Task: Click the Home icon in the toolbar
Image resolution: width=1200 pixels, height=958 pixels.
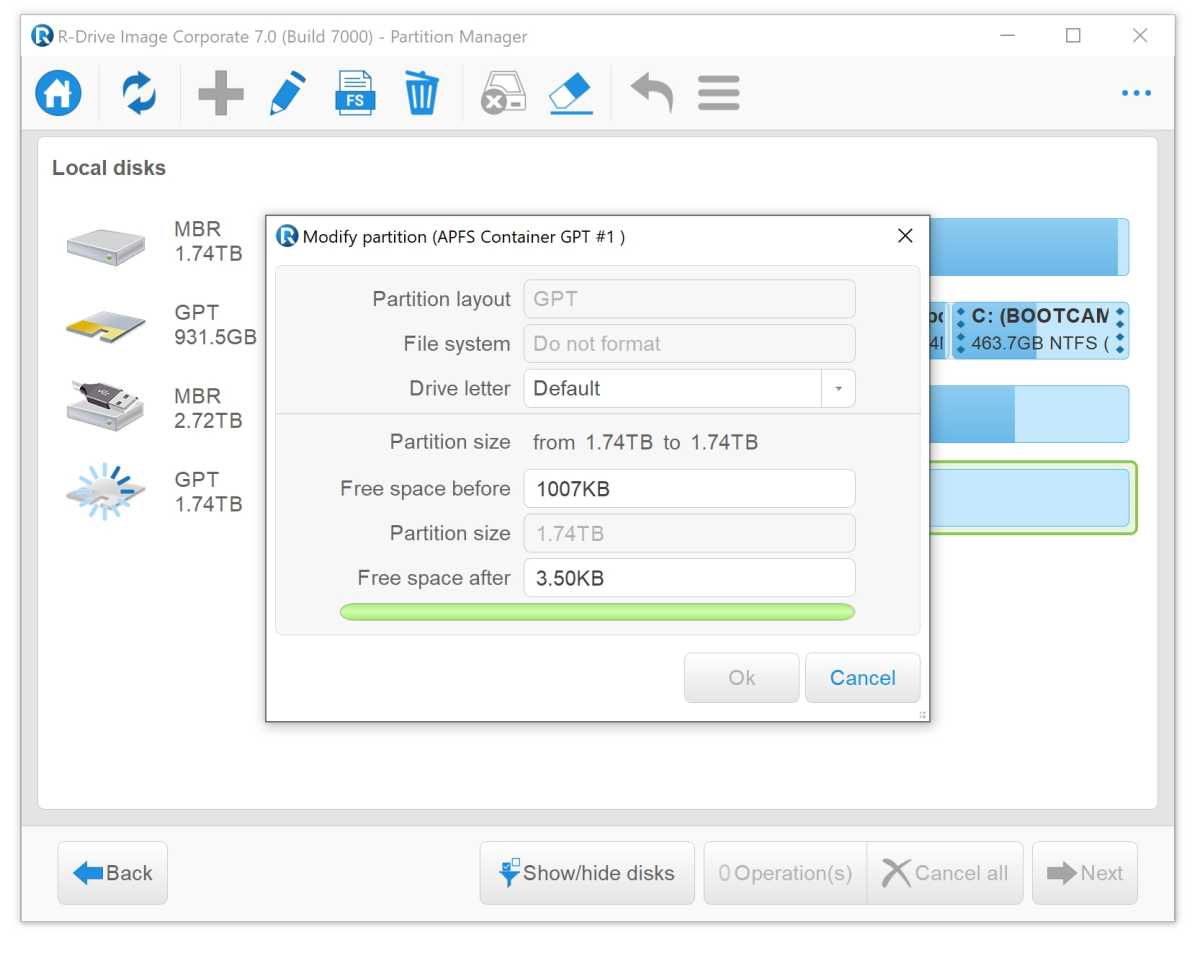Action: pyautogui.click(x=57, y=92)
